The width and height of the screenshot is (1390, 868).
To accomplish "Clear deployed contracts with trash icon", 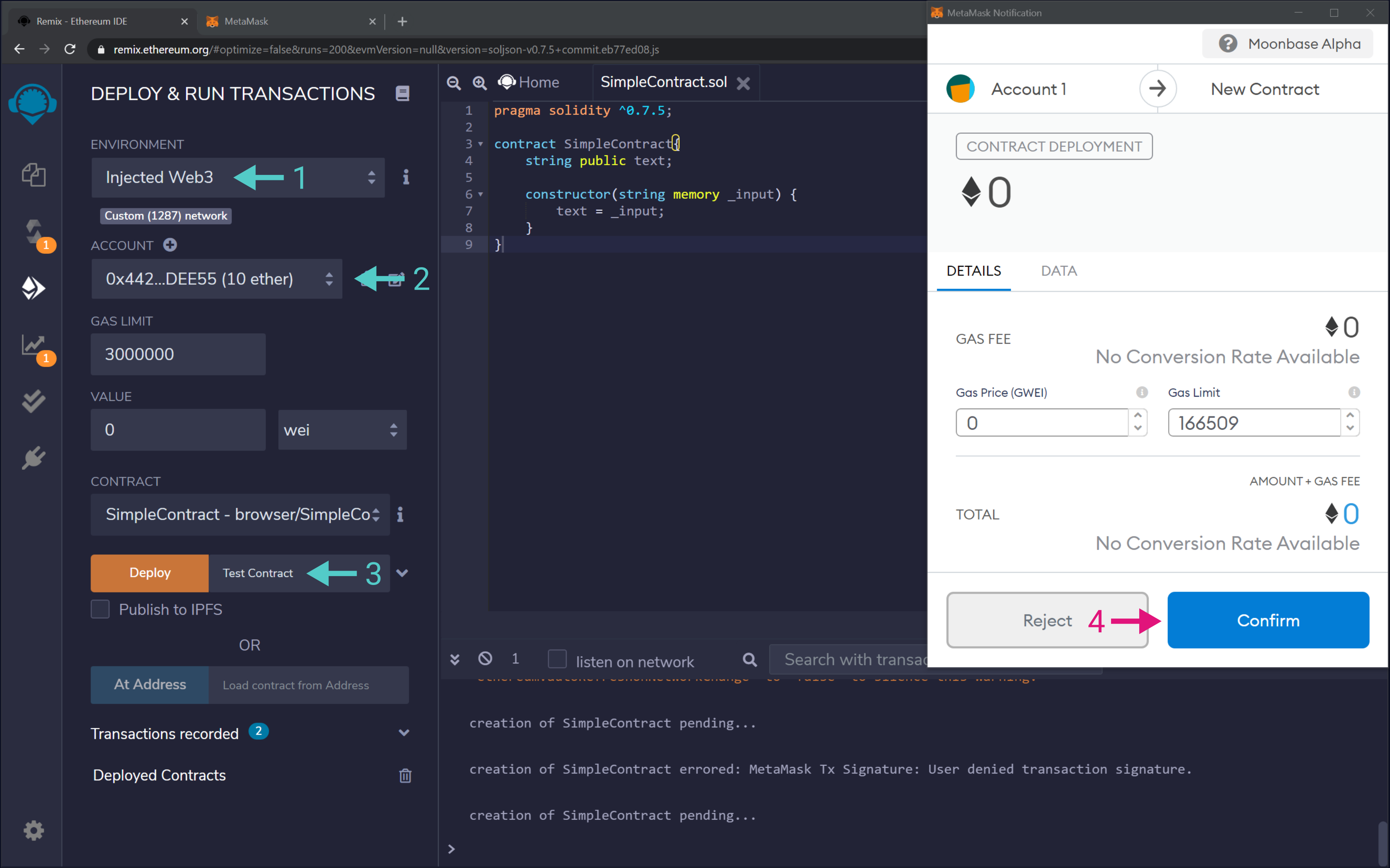I will pos(405,776).
